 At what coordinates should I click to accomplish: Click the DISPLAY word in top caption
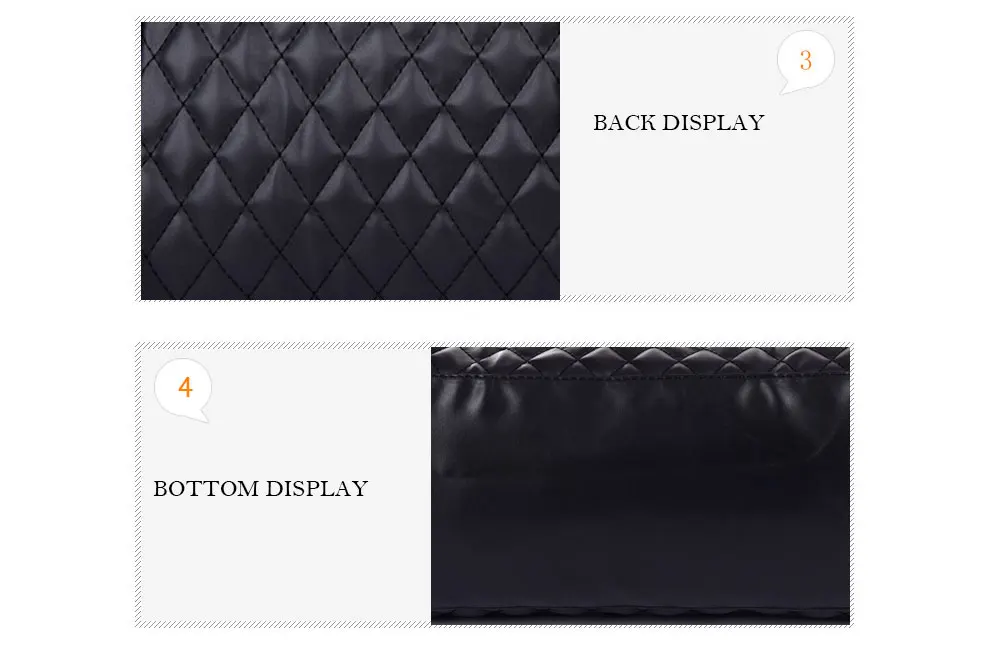[x=713, y=123]
